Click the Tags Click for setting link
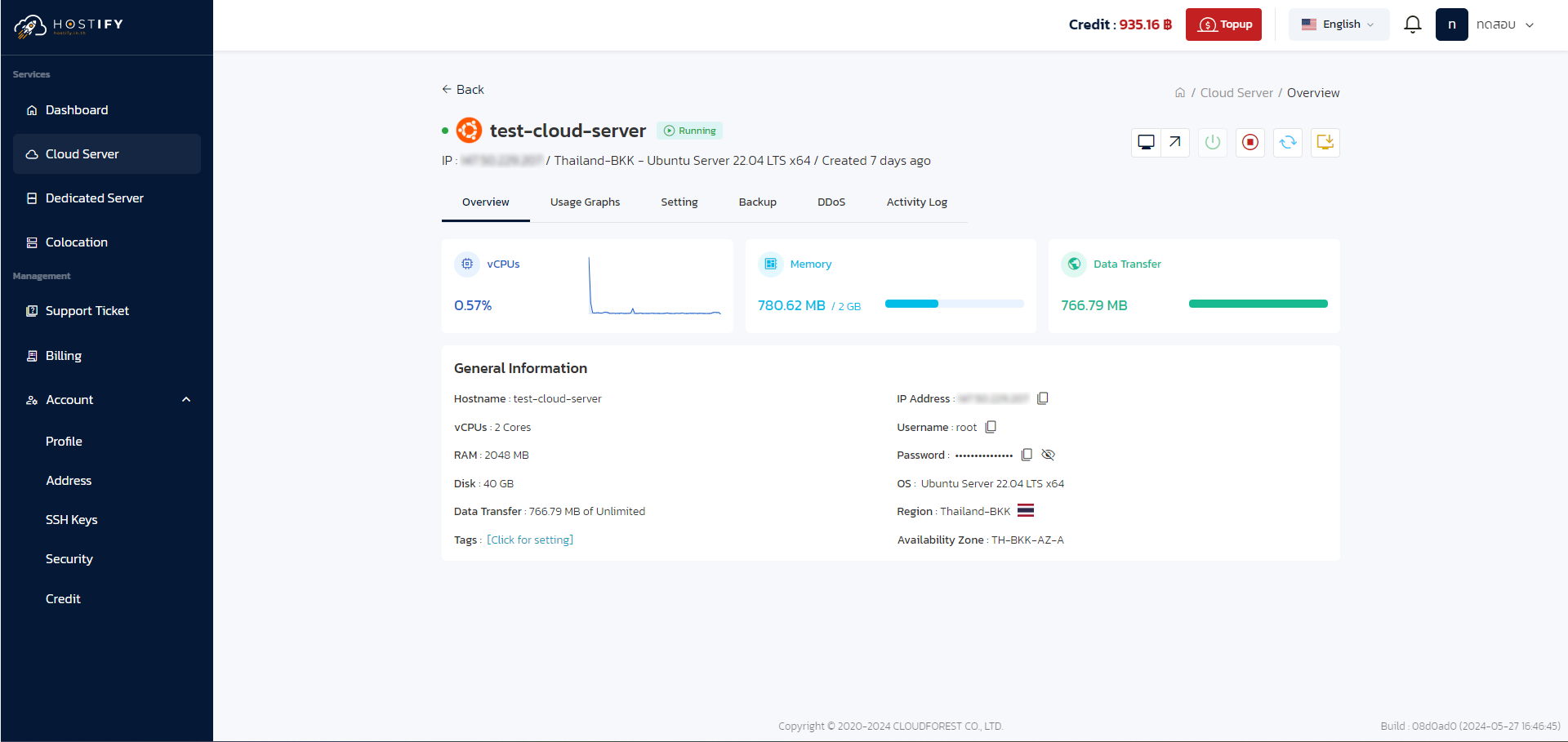This screenshot has height=742, width=1568. tap(530, 540)
